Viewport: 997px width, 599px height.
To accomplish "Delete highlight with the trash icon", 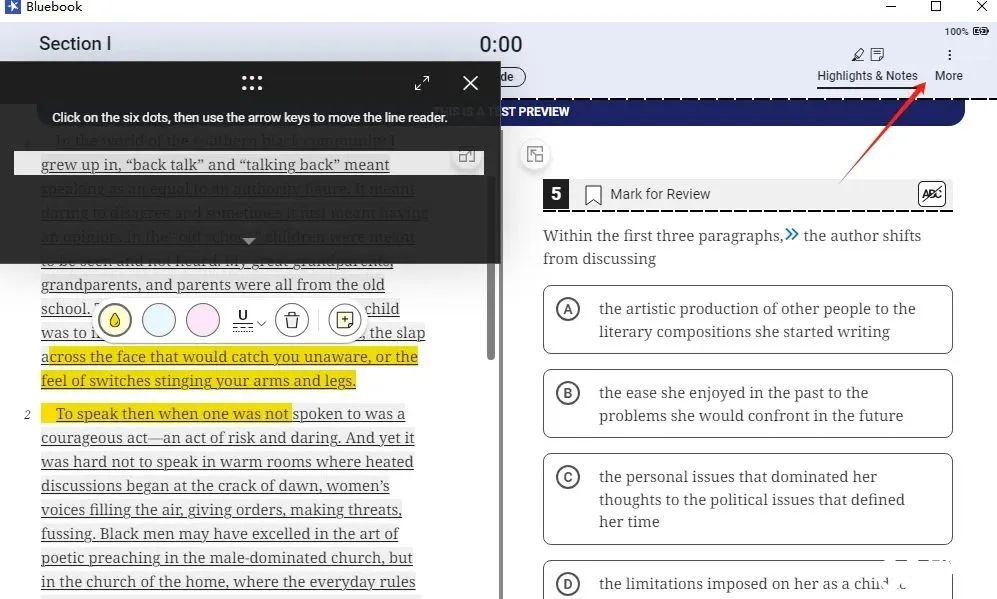I will (292, 320).
